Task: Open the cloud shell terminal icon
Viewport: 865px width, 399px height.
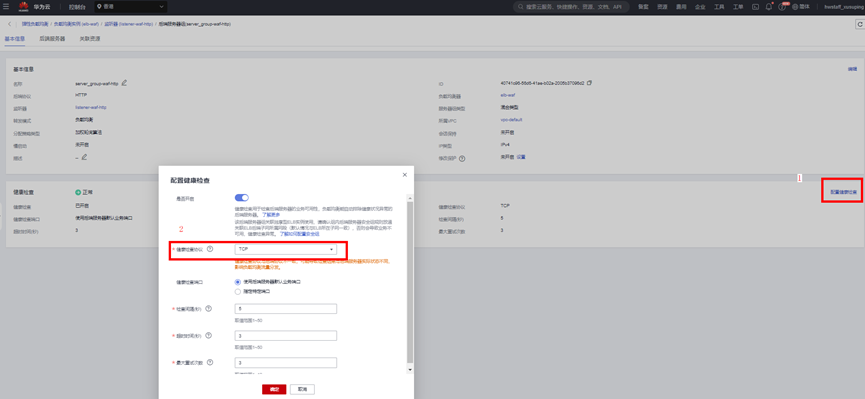Action: click(755, 7)
